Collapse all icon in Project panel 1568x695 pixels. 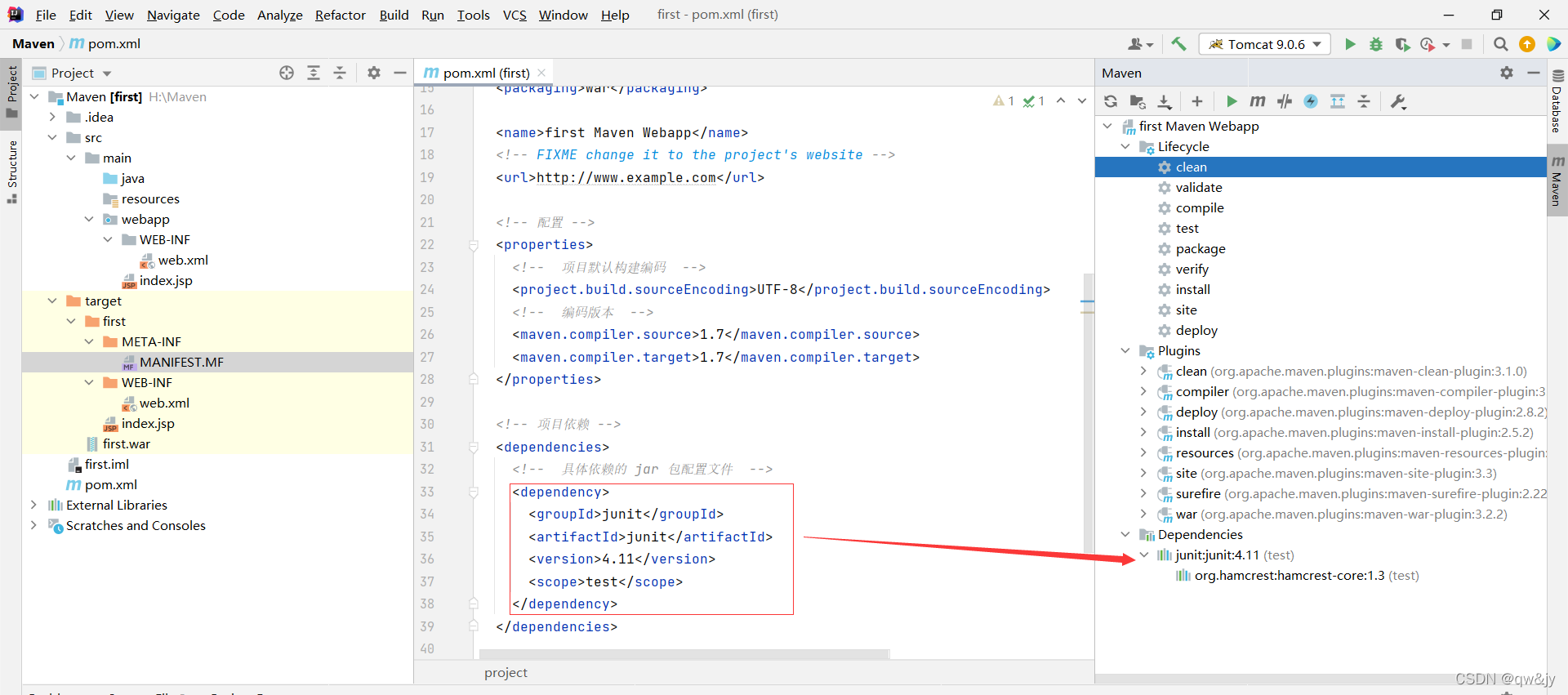click(340, 73)
